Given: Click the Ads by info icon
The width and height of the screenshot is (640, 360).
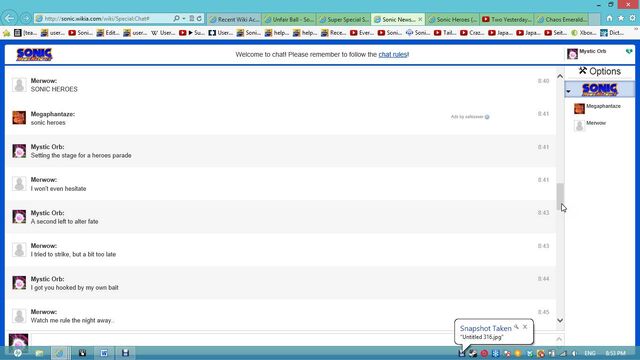Looking at the screenshot, I should tap(487, 117).
